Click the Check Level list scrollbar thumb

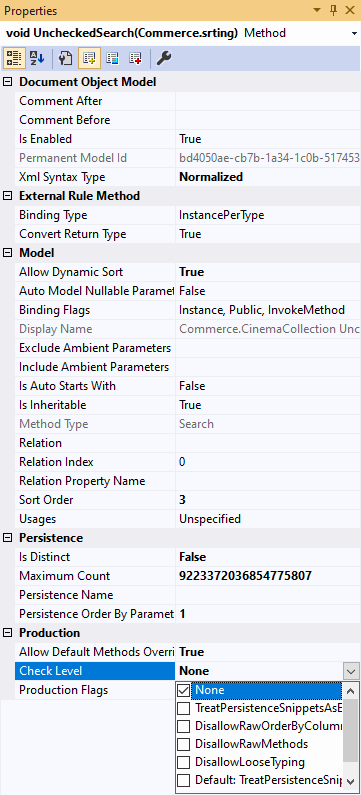click(350, 730)
